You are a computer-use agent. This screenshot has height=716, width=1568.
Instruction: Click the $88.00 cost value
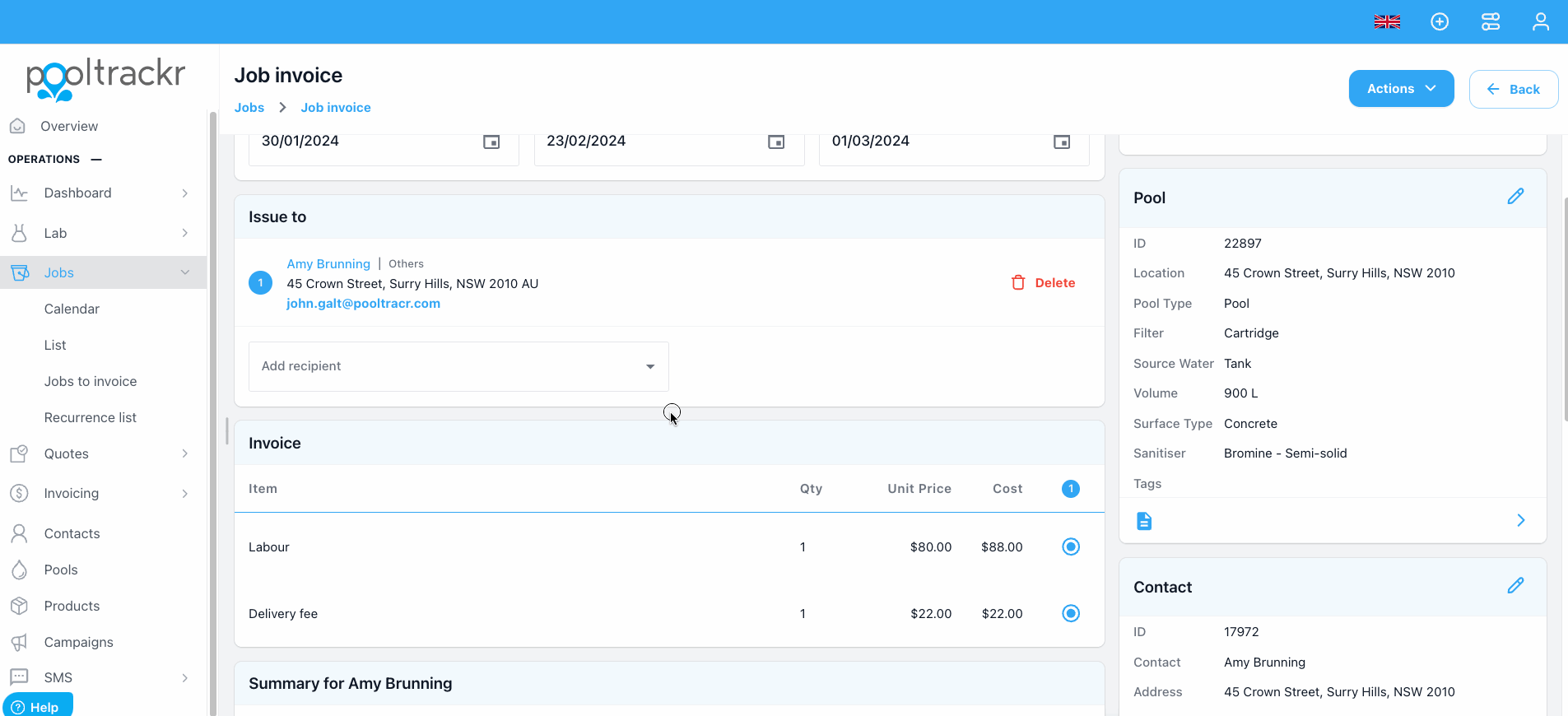coord(1002,546)
